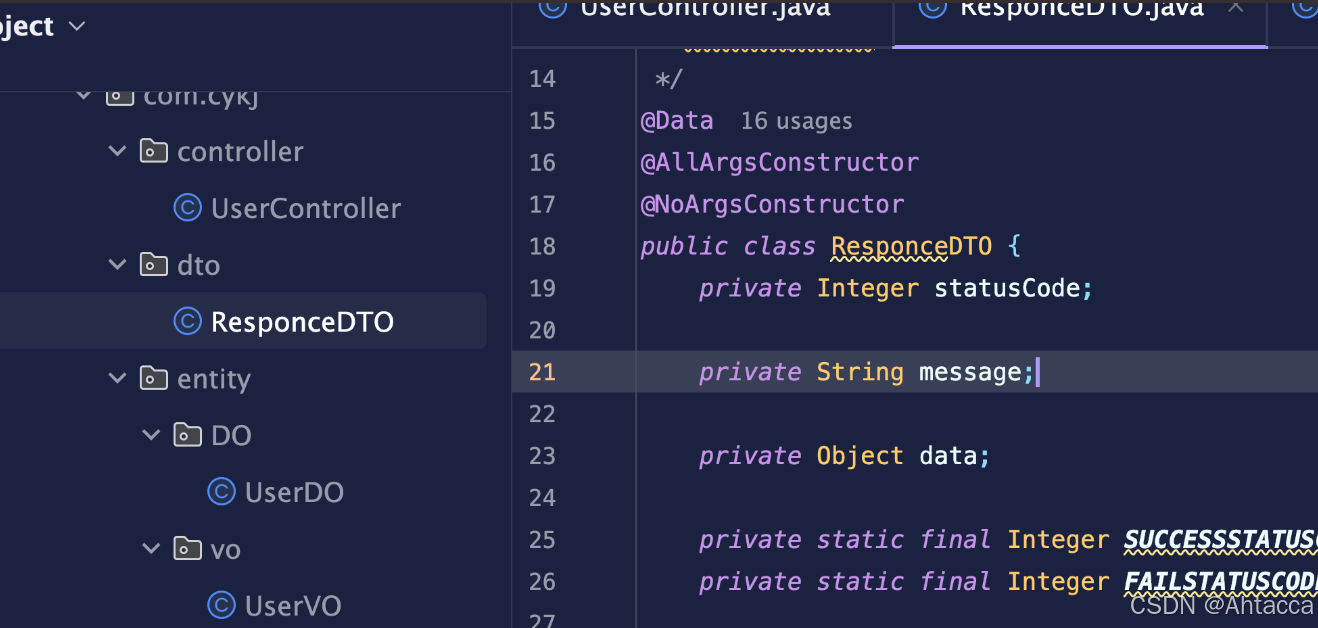Collapse the entity folder
Image resolution: width=1318 pixels, height=628 pixels.
[118, 378]
